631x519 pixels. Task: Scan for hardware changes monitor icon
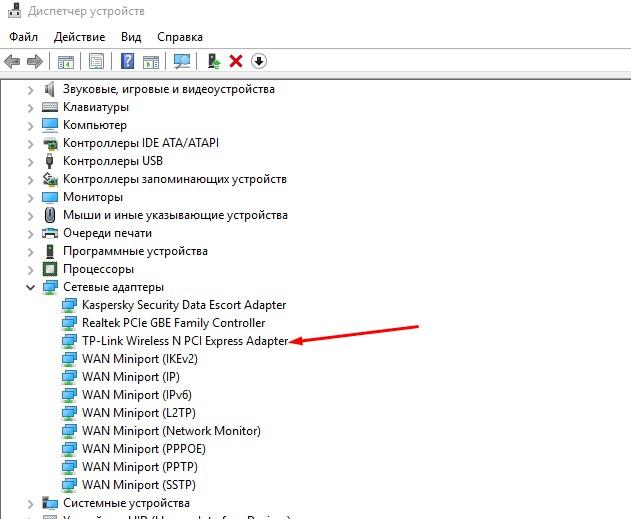tap(182, 61)
